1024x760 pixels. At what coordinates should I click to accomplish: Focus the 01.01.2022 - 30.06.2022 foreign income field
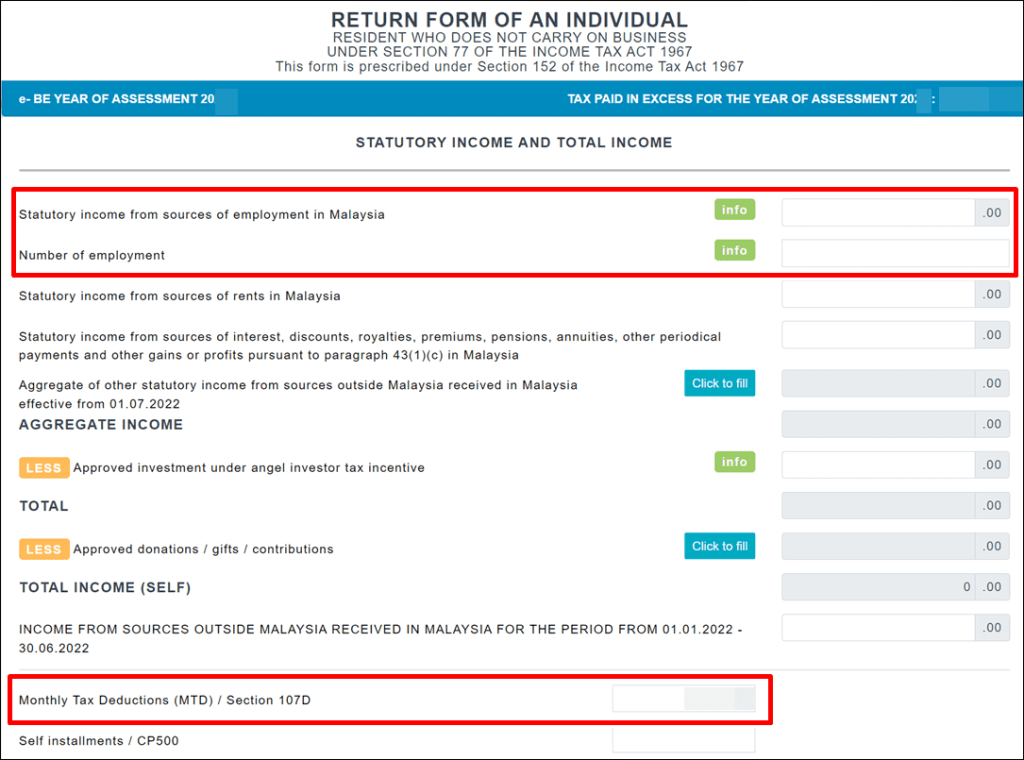[878, 628]
